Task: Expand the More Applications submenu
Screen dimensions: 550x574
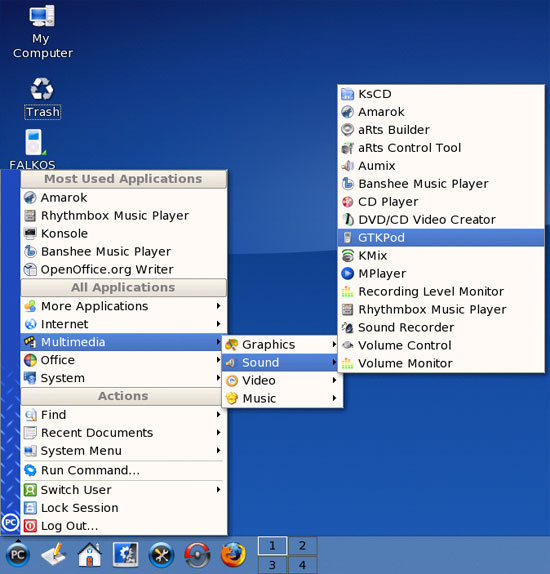Action: pyautogui.click(x=124, y=306)
